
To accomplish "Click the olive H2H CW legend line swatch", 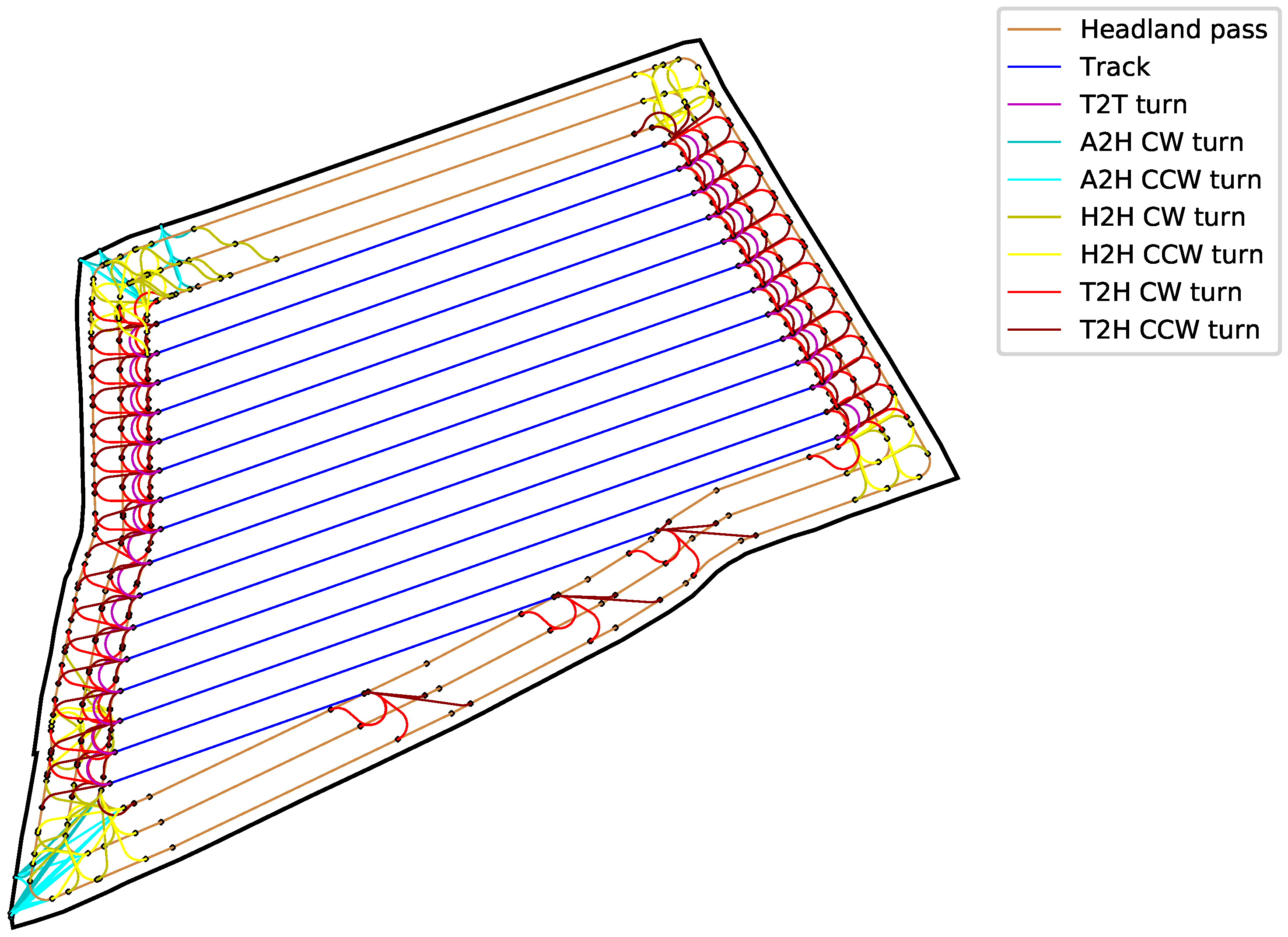I will point(1033,217).
